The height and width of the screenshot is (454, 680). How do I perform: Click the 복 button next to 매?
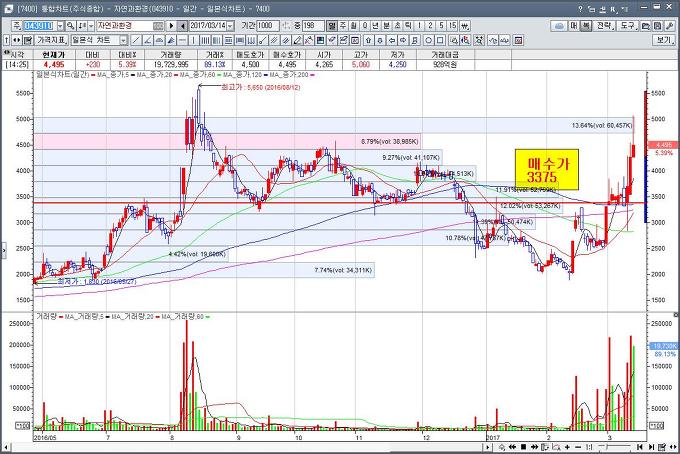(586, 26)
